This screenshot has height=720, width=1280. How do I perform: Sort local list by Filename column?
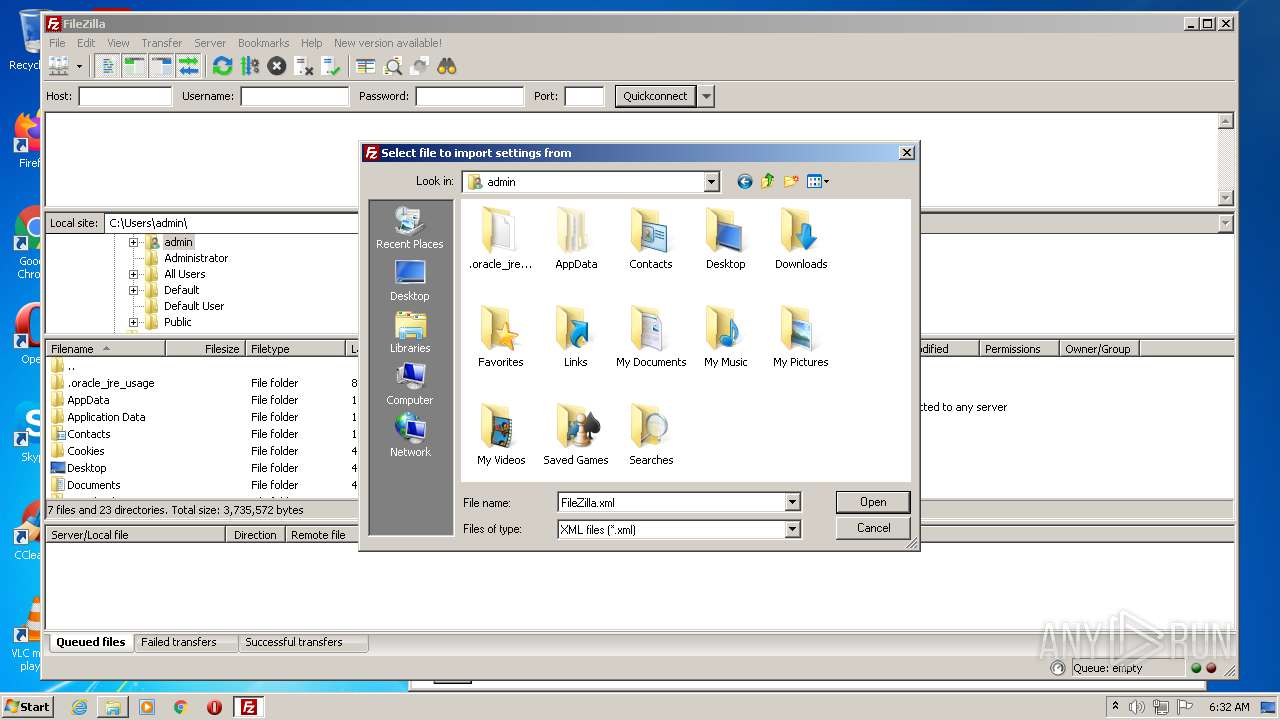click(x=105, y=349)
